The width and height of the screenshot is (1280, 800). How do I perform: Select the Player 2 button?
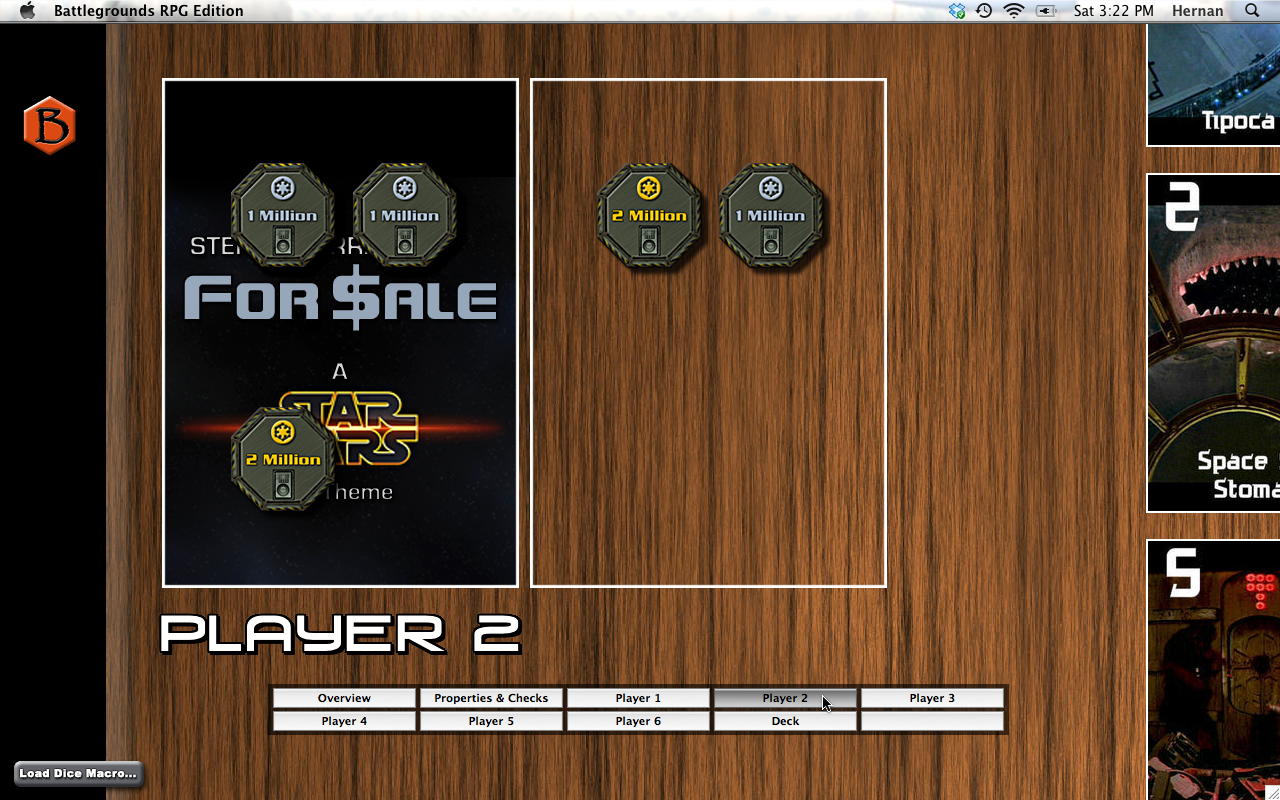(x=785, y=698)
